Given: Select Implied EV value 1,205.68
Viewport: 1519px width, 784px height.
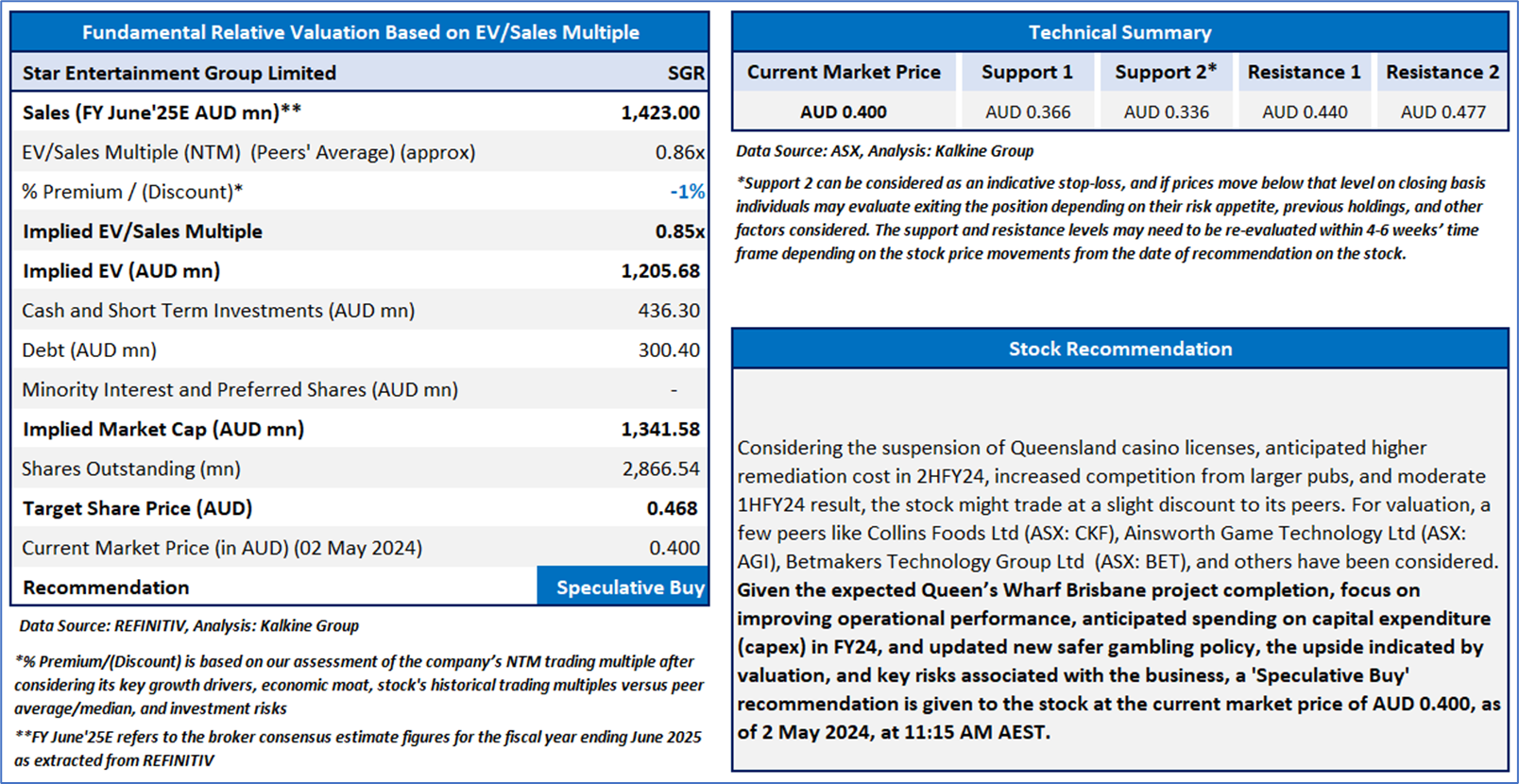Looking at the screenshot, I should pyautogui.click(x=660, y=271).
